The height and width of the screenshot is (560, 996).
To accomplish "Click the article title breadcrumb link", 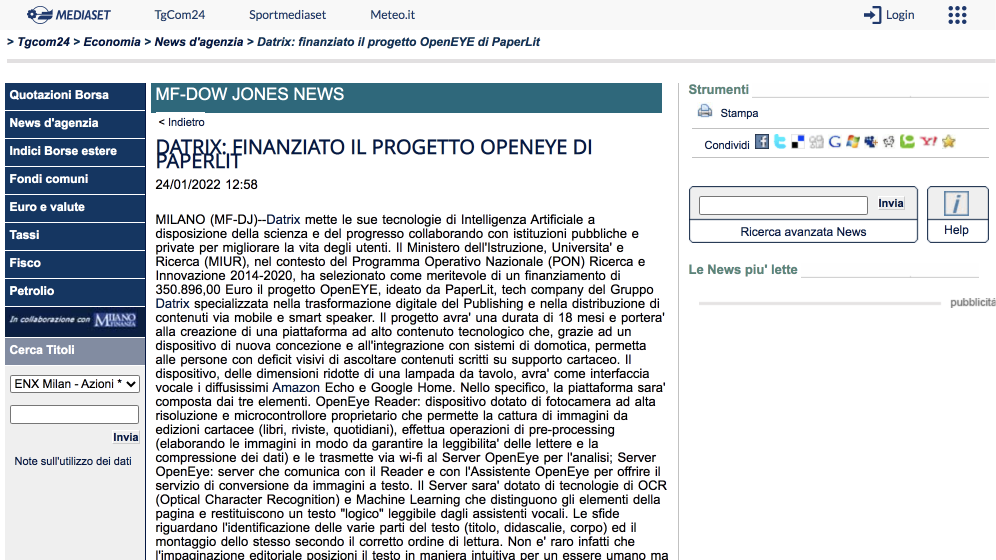I will pyautogui.click(x=398, y=42).
